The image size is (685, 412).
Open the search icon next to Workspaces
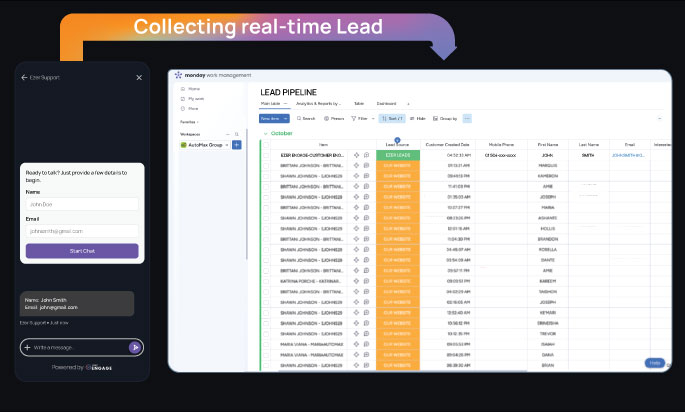point(237,134)
